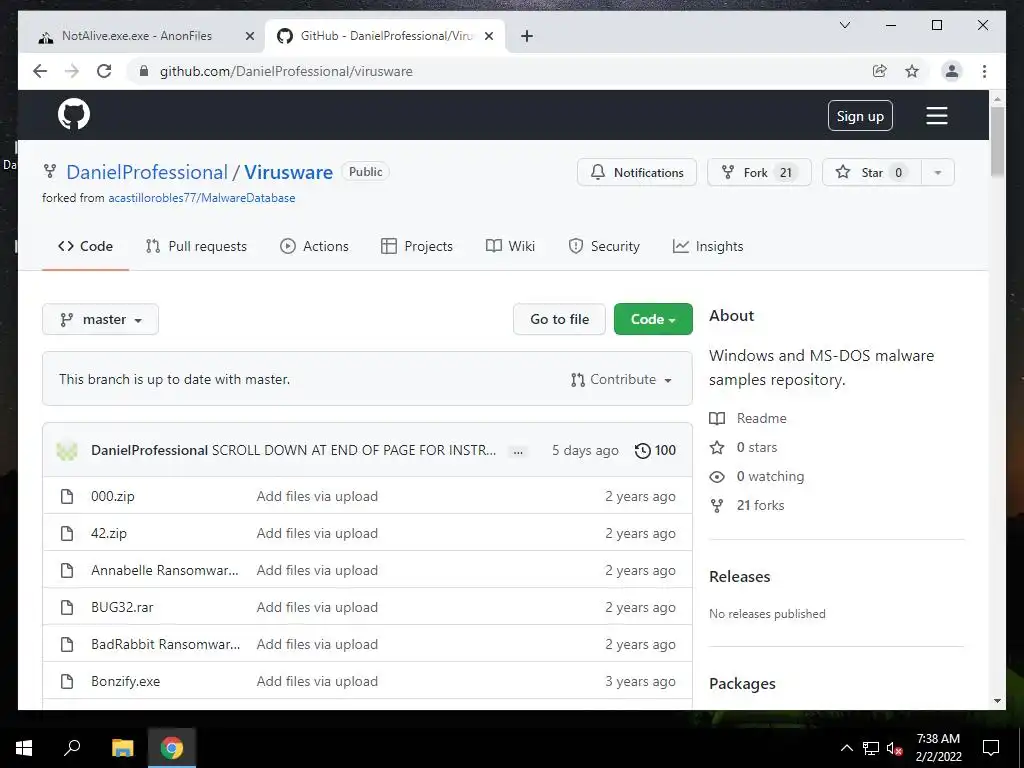Open Windows taskbar search

pyautogui.click(x=72, y=748)
